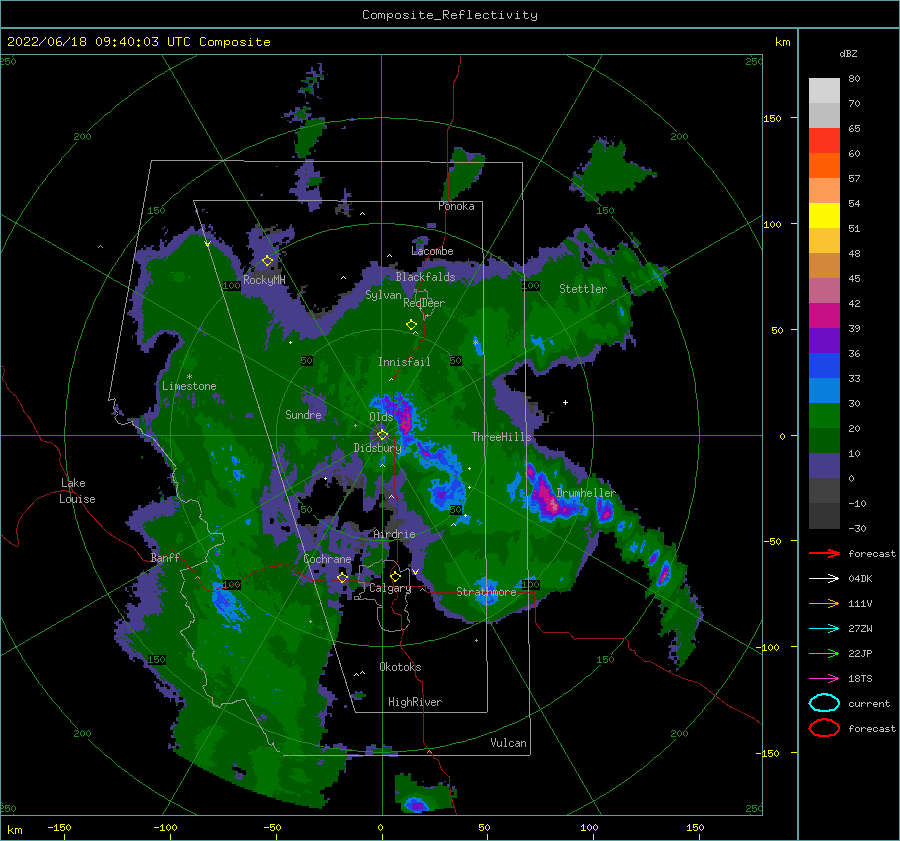Pick the light gray 70-80 dBZ swatch

pyautogui.click(x=824, y=91)
